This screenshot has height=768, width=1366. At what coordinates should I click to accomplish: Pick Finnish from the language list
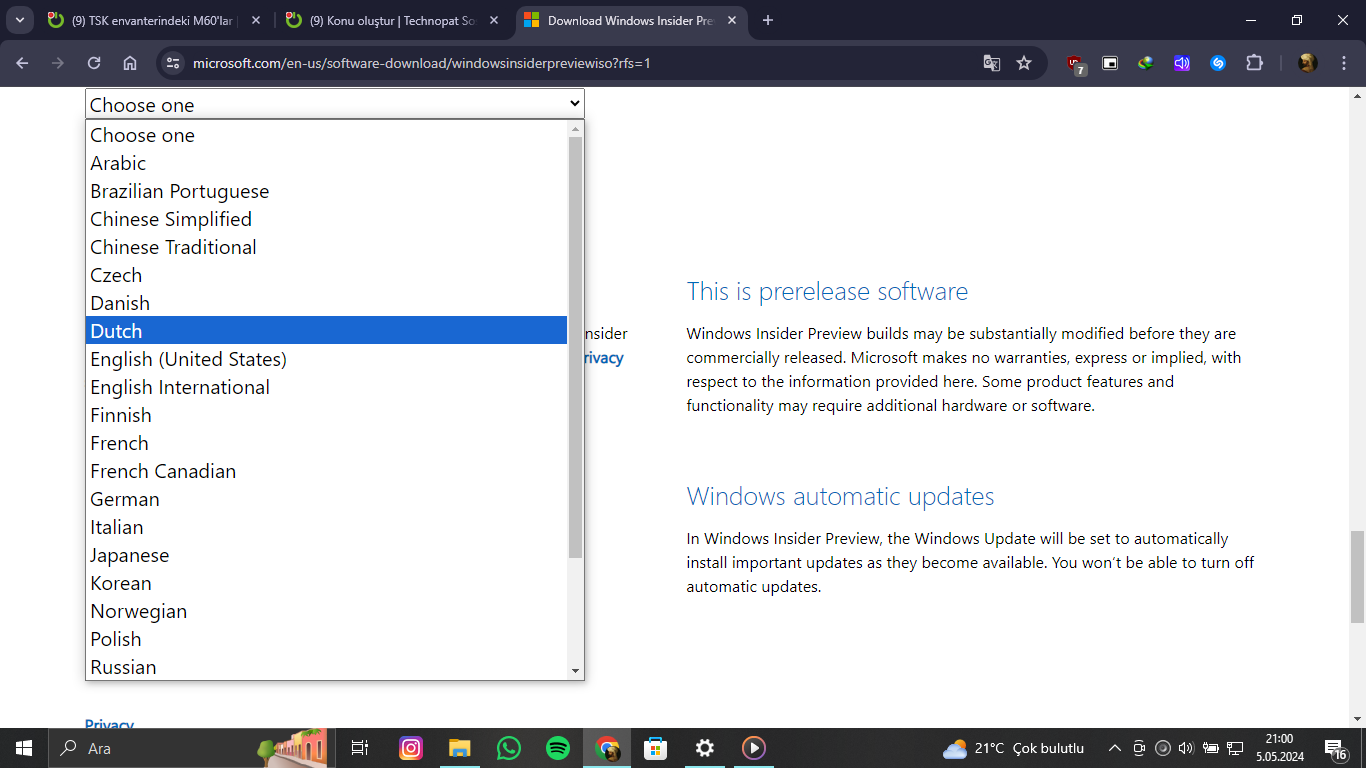326,415
